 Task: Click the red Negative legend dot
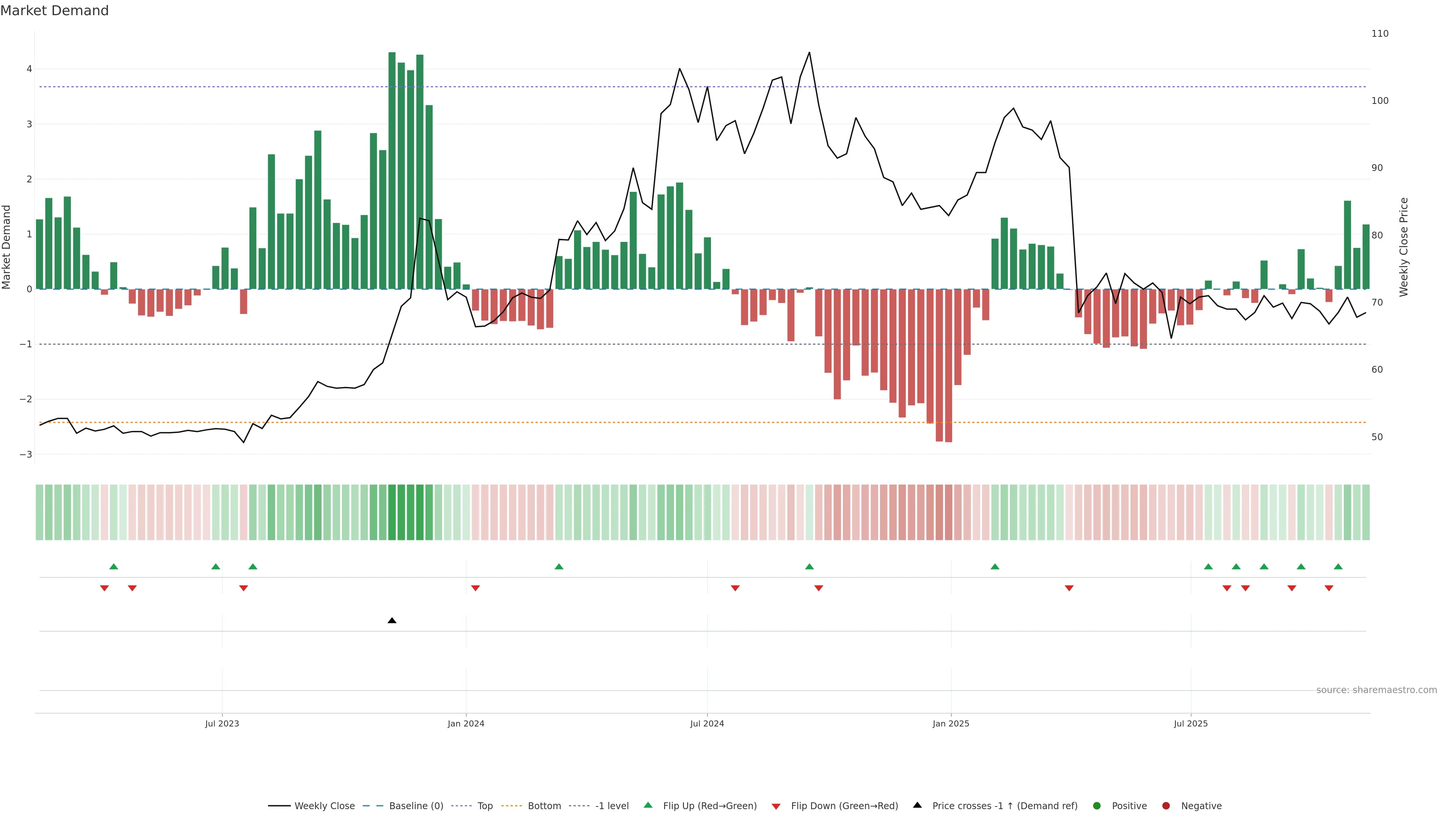click(x=1166, y=805)
